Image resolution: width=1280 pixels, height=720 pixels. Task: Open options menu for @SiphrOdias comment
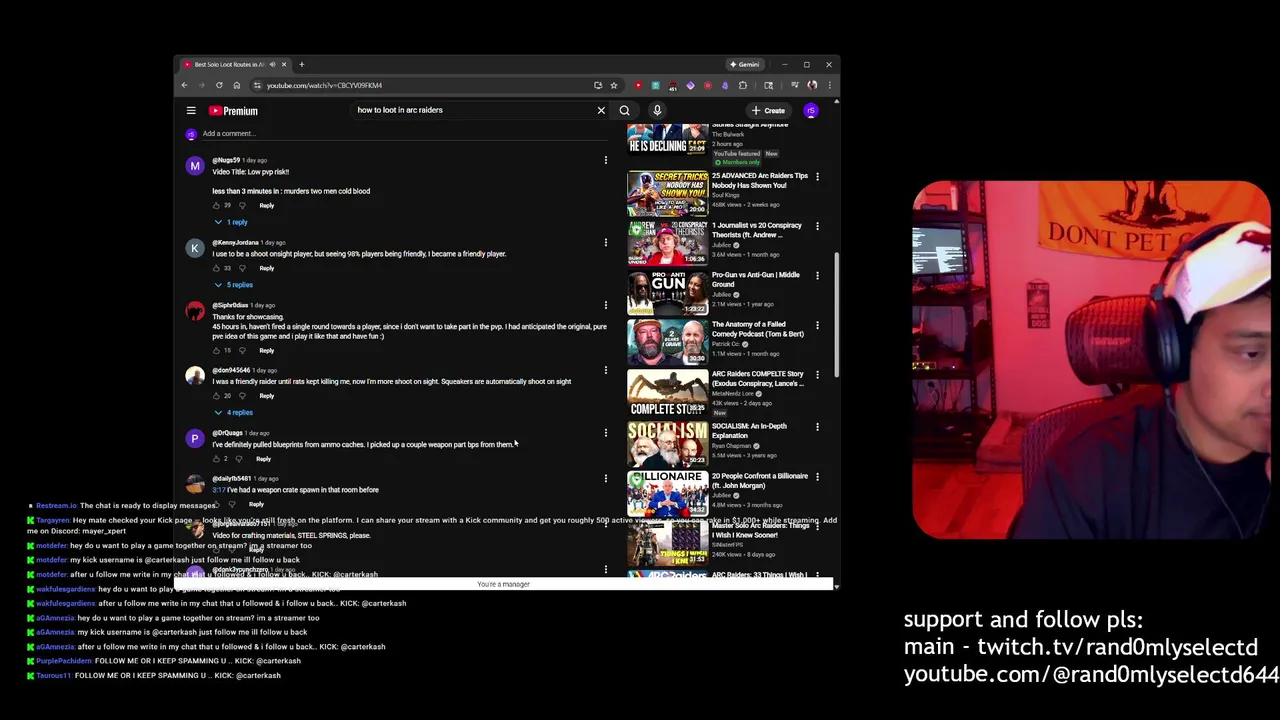point(605,305)
